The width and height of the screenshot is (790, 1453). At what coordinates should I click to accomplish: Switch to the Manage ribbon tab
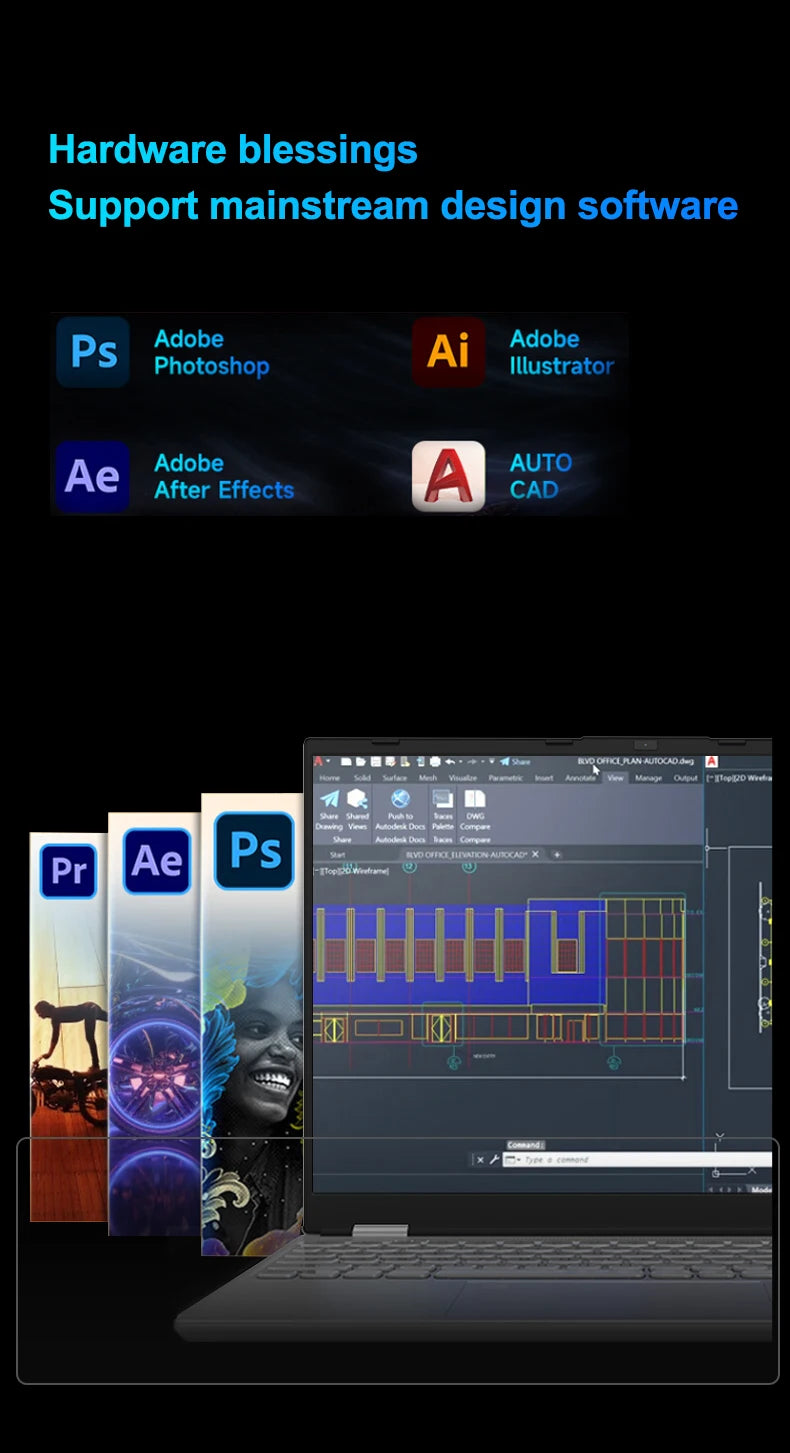pos(648,777)
